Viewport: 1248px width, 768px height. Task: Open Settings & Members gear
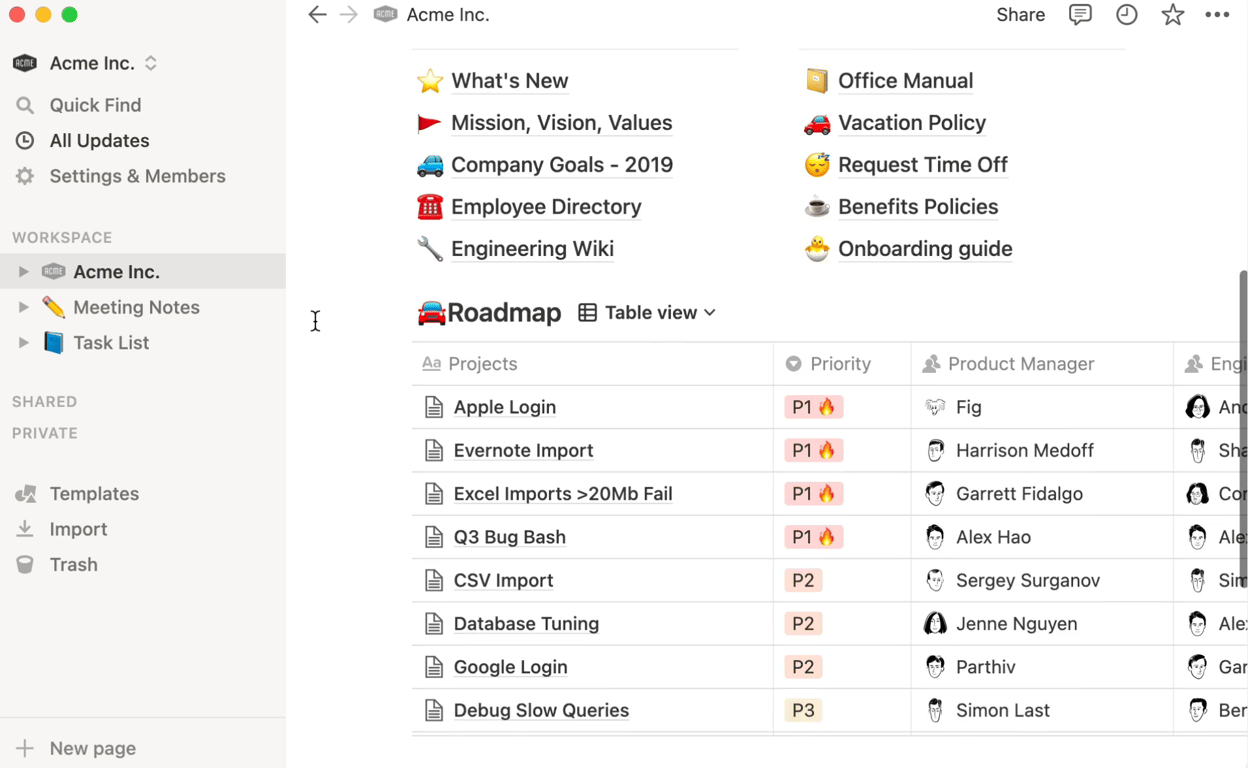(25, 176)
